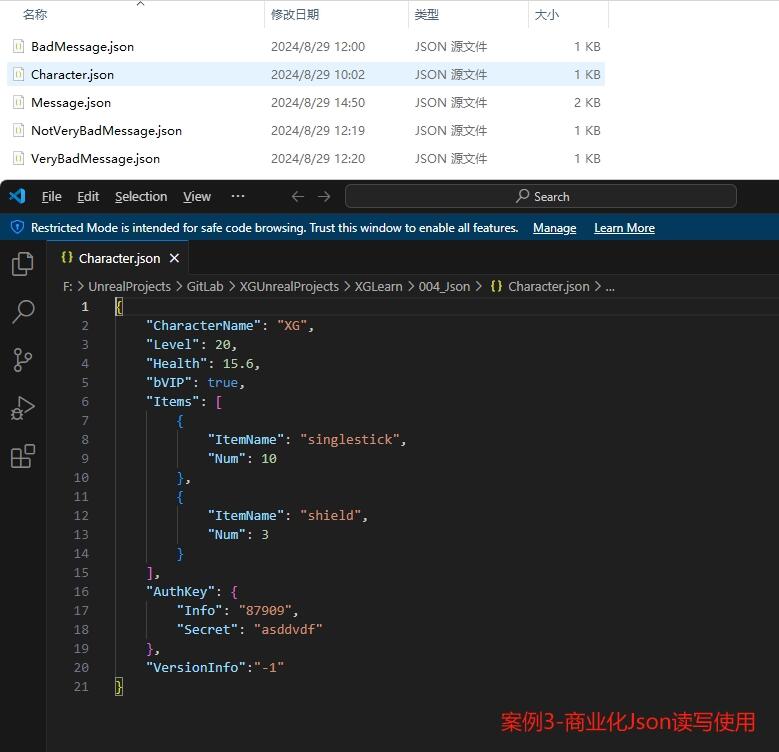Select VeryBadMessage.json in the file list

pyautogui.click(x=95, y=159)
